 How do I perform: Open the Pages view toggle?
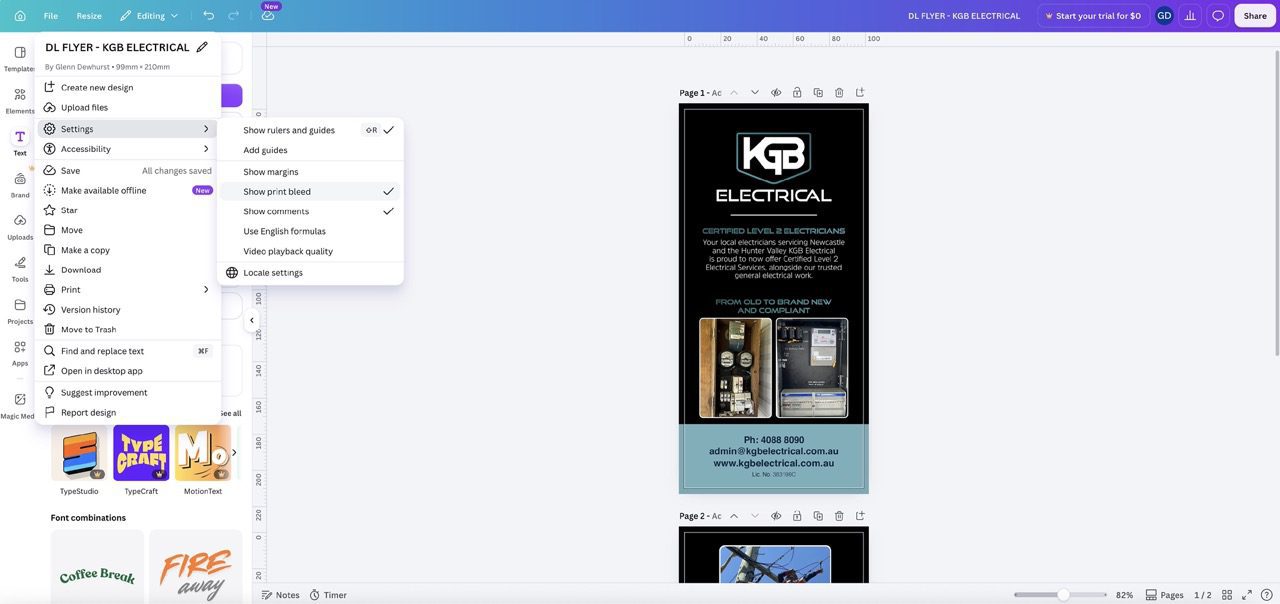pos(1164,595)
